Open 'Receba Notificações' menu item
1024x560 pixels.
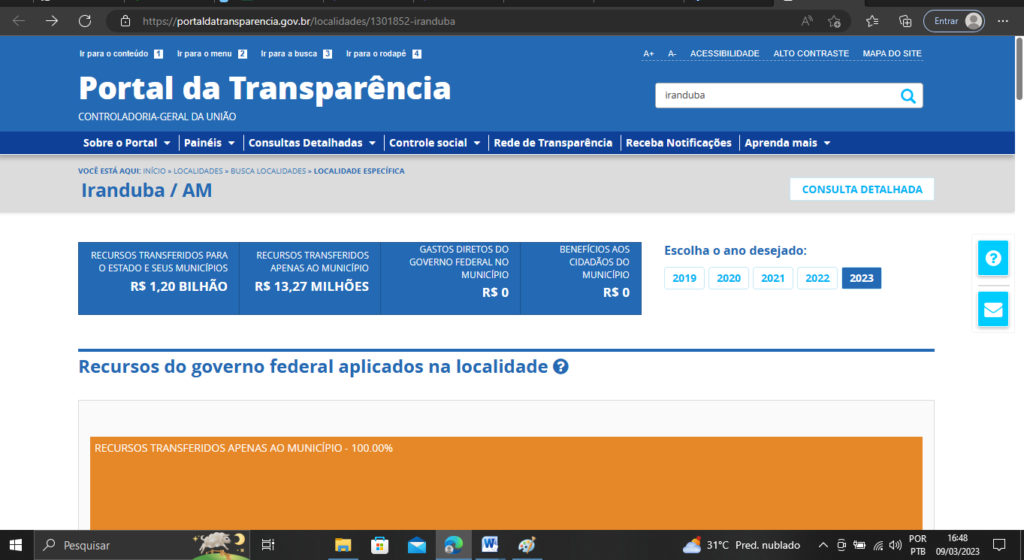pos(678,143)
